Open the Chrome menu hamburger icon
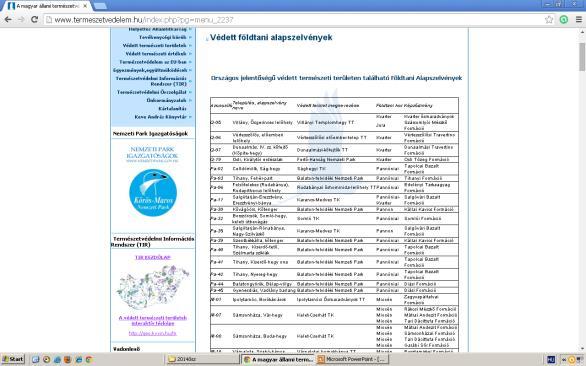This screenshot has height=366, width=586. pyautogui.click(x=579, y=19)
